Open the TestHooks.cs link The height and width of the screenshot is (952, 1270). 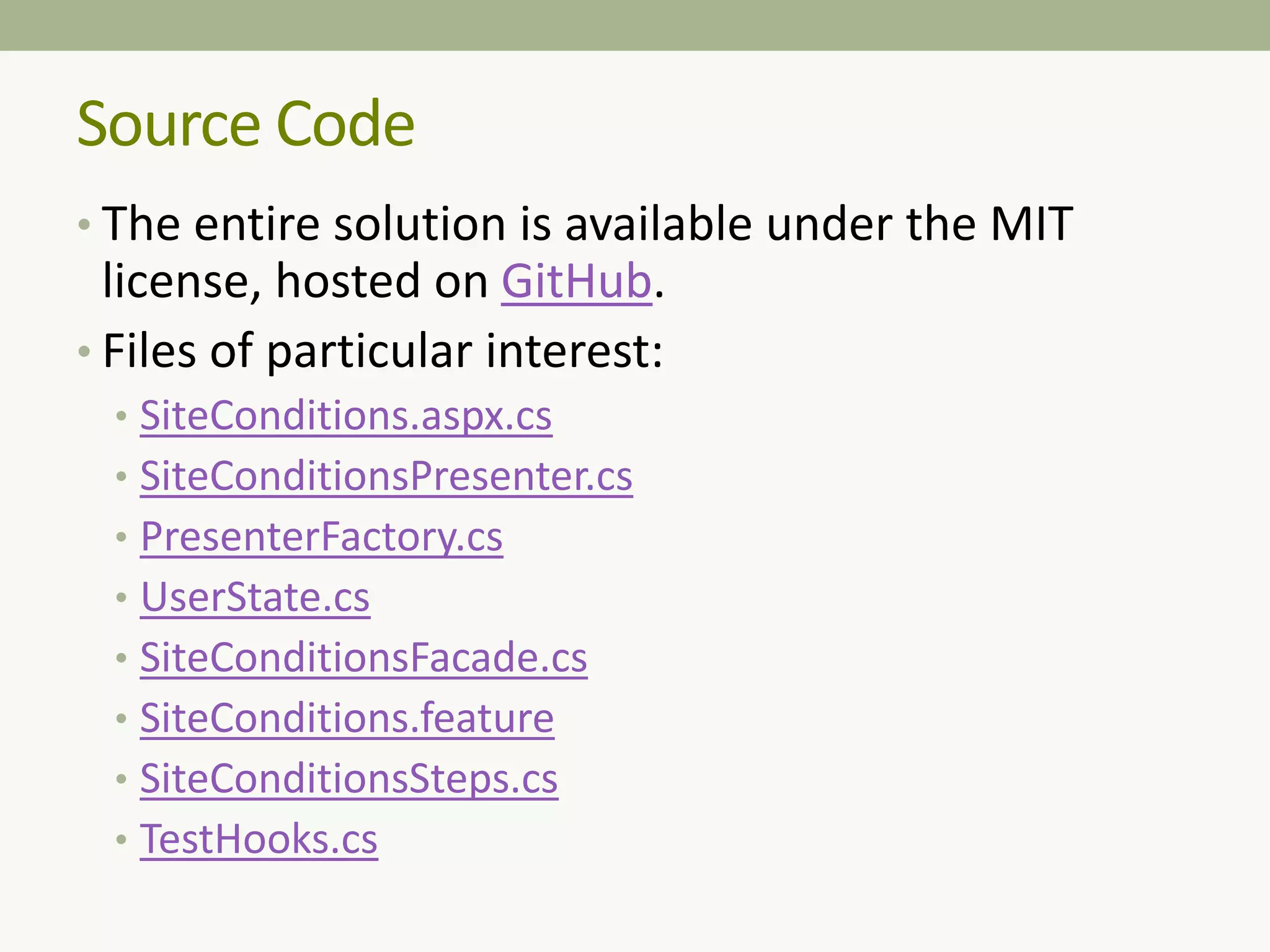259,839
